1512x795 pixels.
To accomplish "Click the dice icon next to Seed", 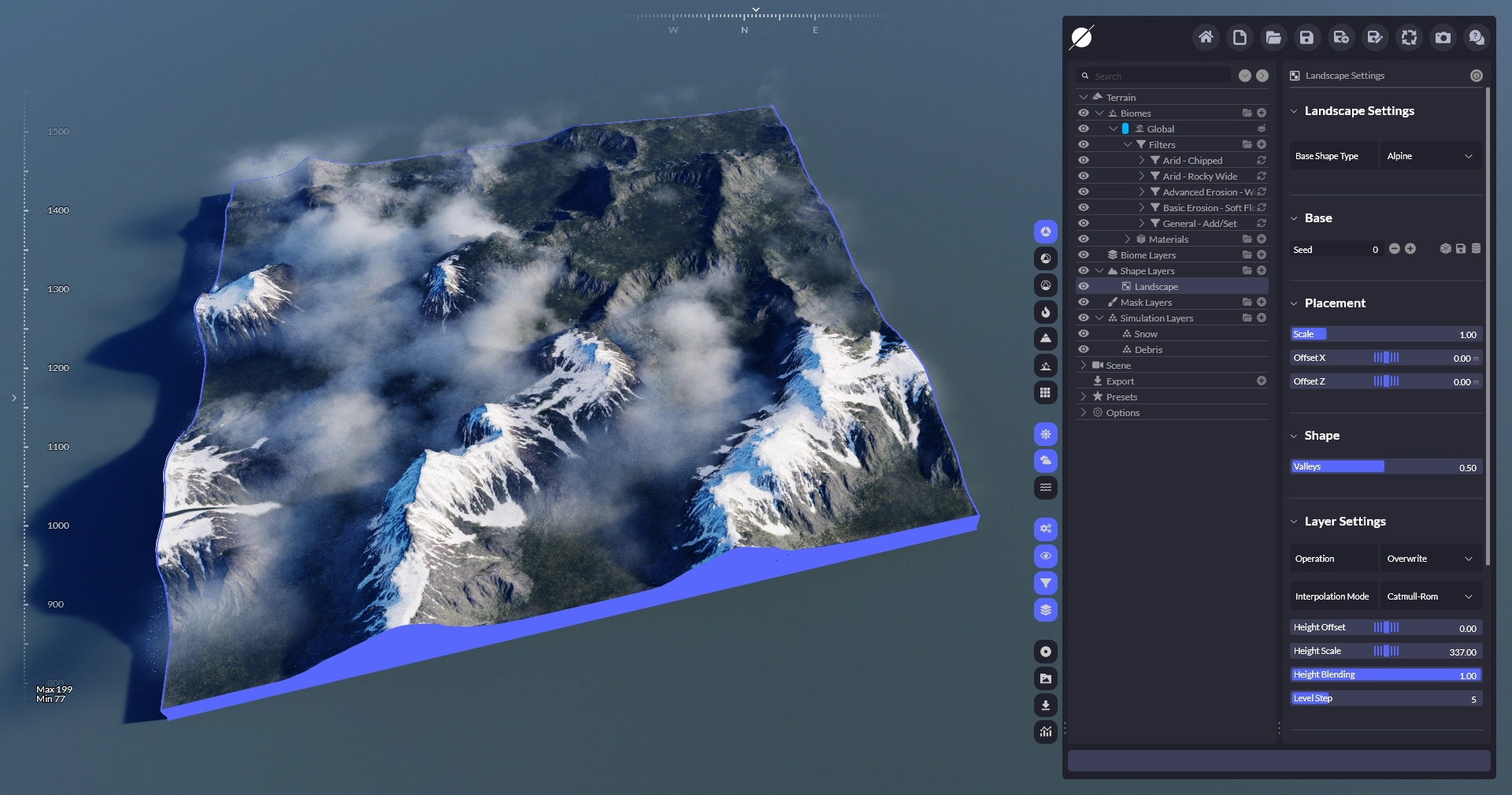I will click(1445, 249).
